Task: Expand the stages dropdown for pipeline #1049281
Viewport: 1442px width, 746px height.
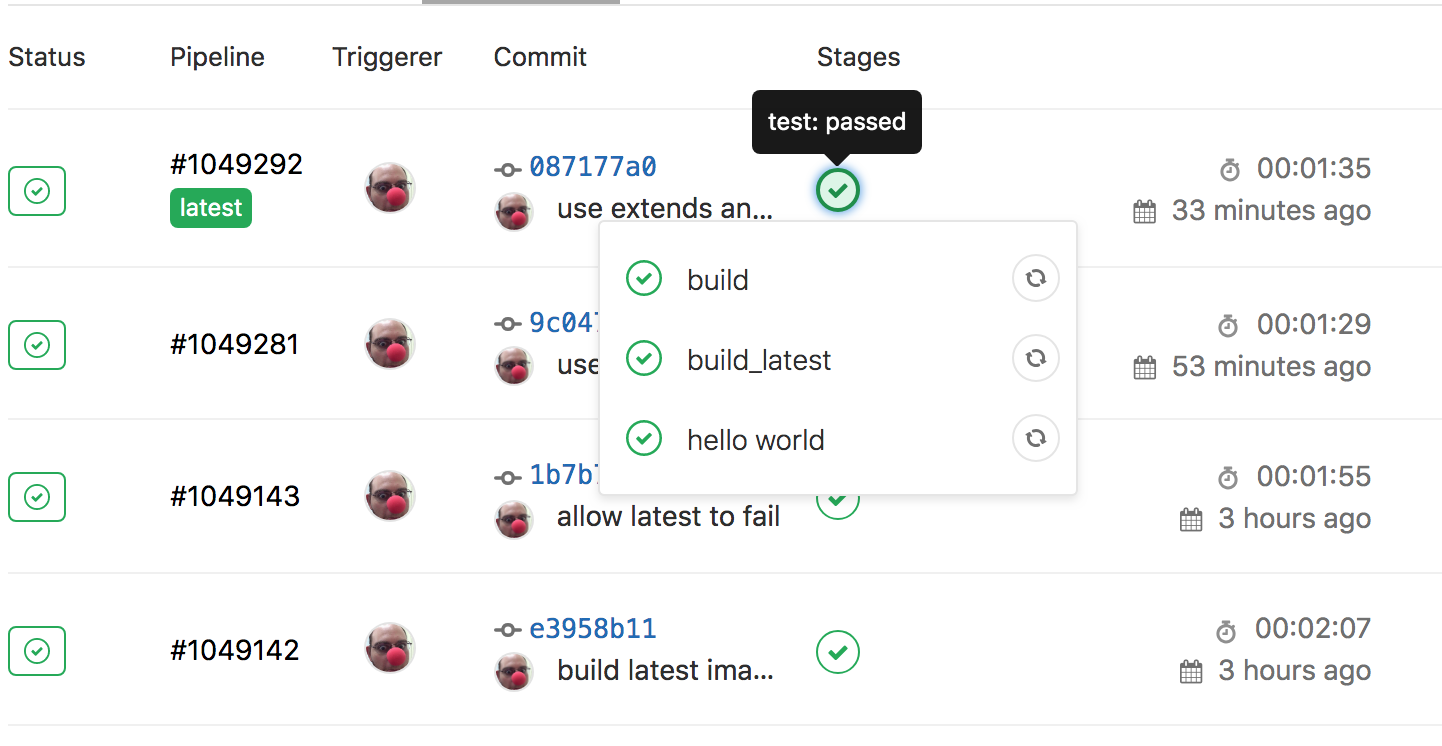Action: click(837, 345)
